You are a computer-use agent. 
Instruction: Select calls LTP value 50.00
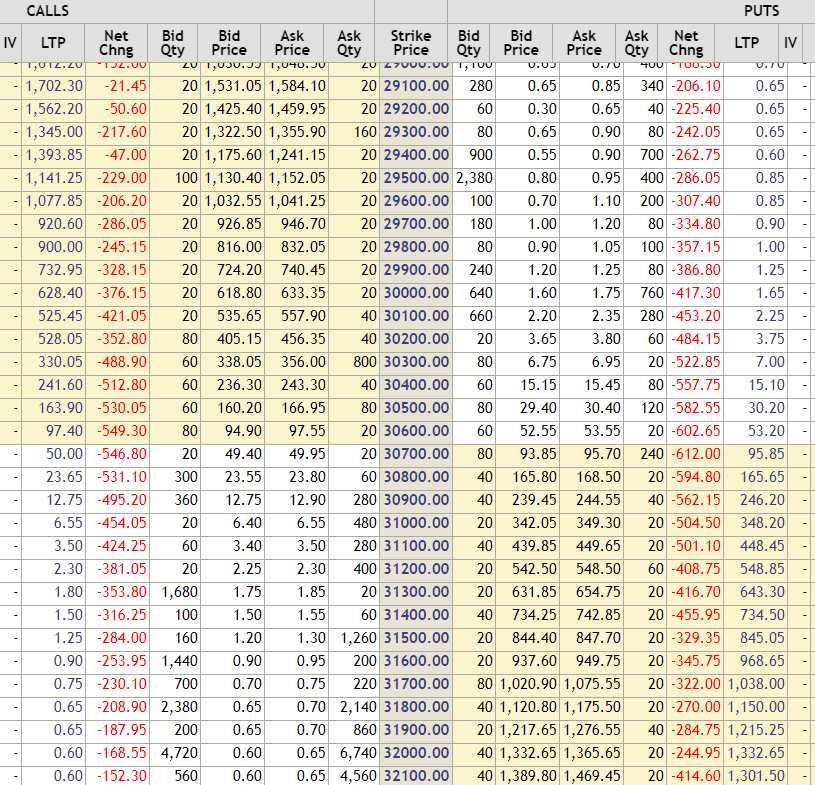[64, 454]
